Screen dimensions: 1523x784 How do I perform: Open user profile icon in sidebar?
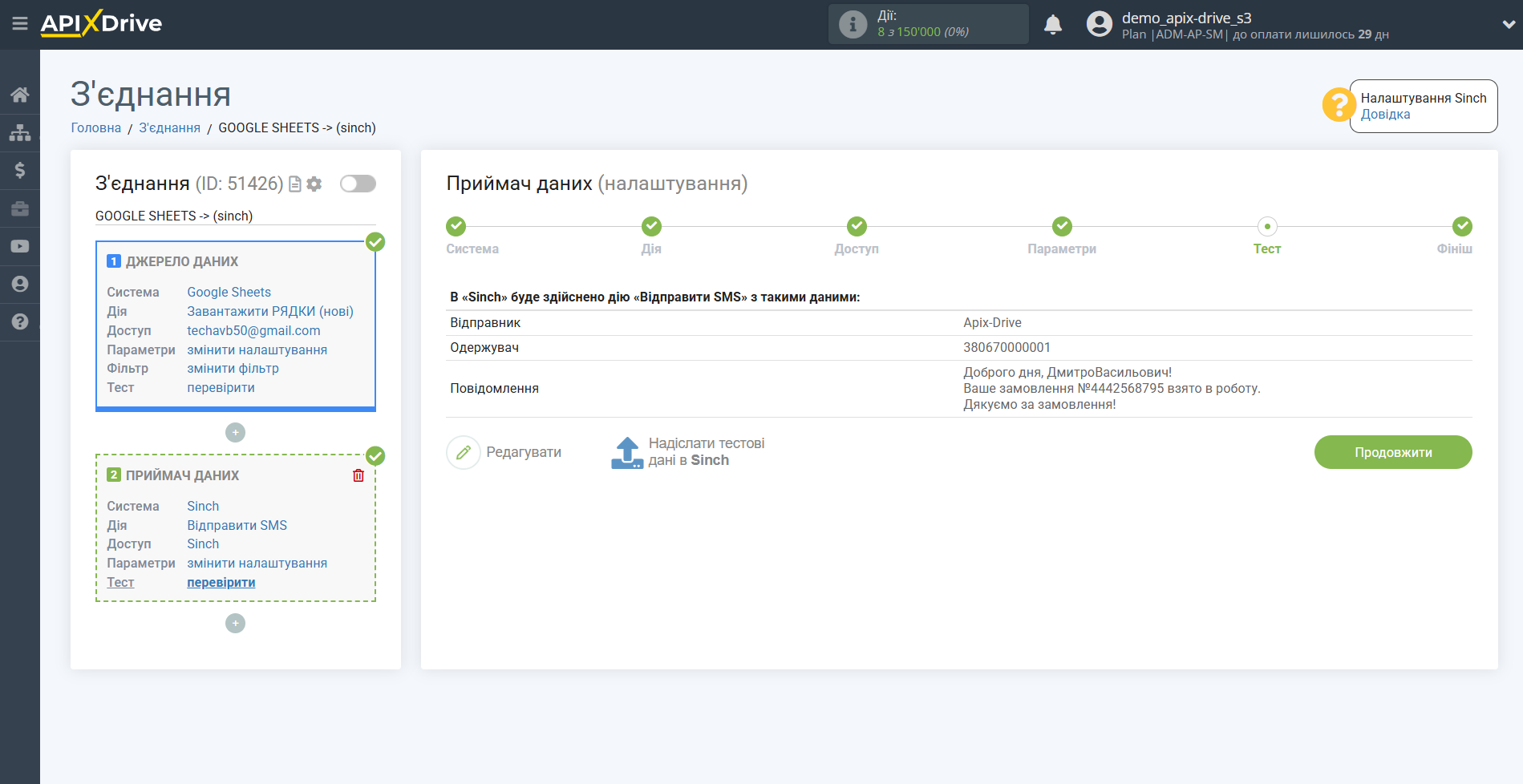(x=20, y=284)
